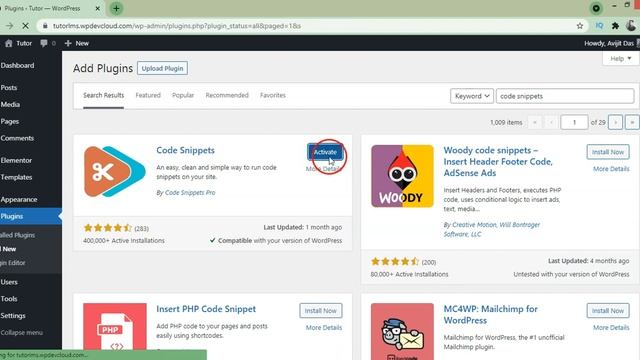
Task: Stop loading the page with X button
Action: click(25, 26)
